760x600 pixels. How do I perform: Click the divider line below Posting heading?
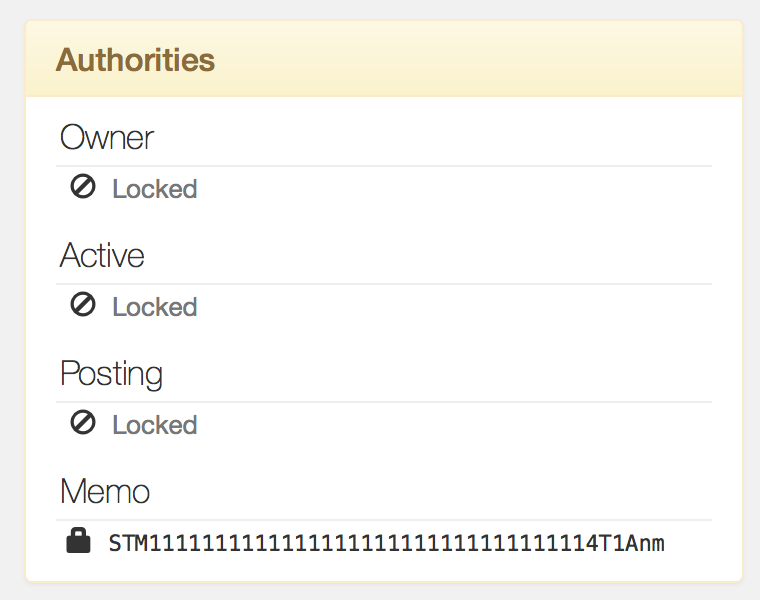[x=384, y=402]
